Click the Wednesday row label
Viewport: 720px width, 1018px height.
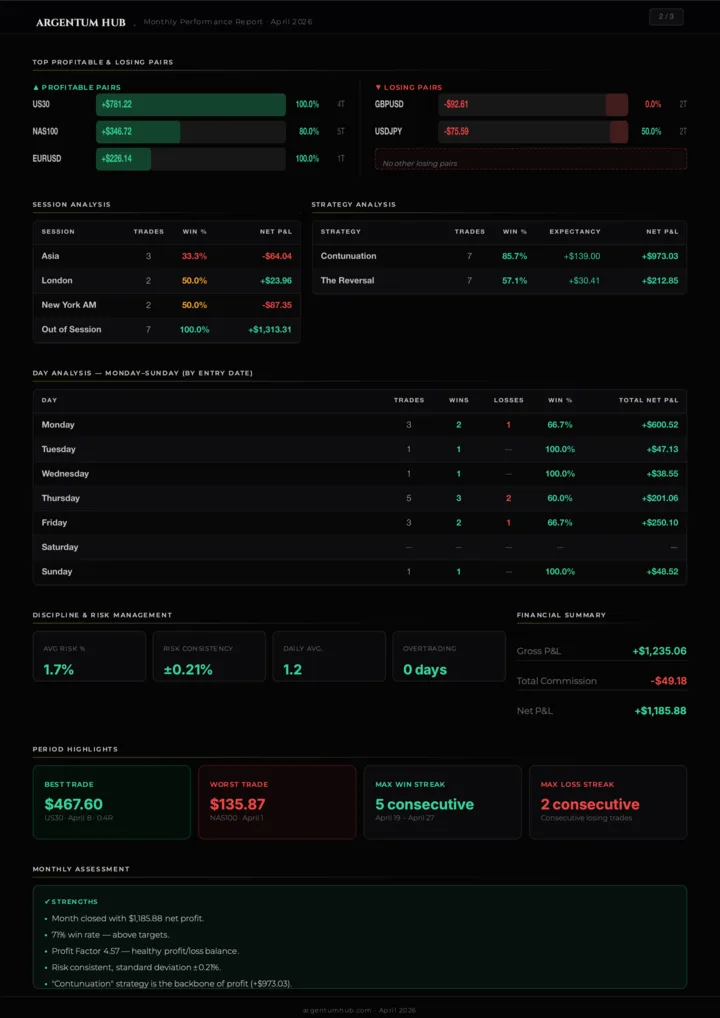click(65, 474)
